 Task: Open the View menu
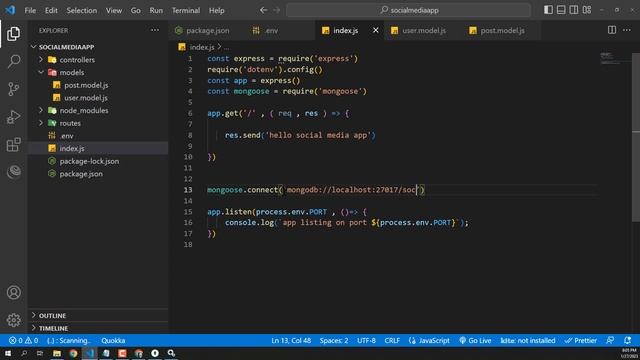(x=114, y=10)
